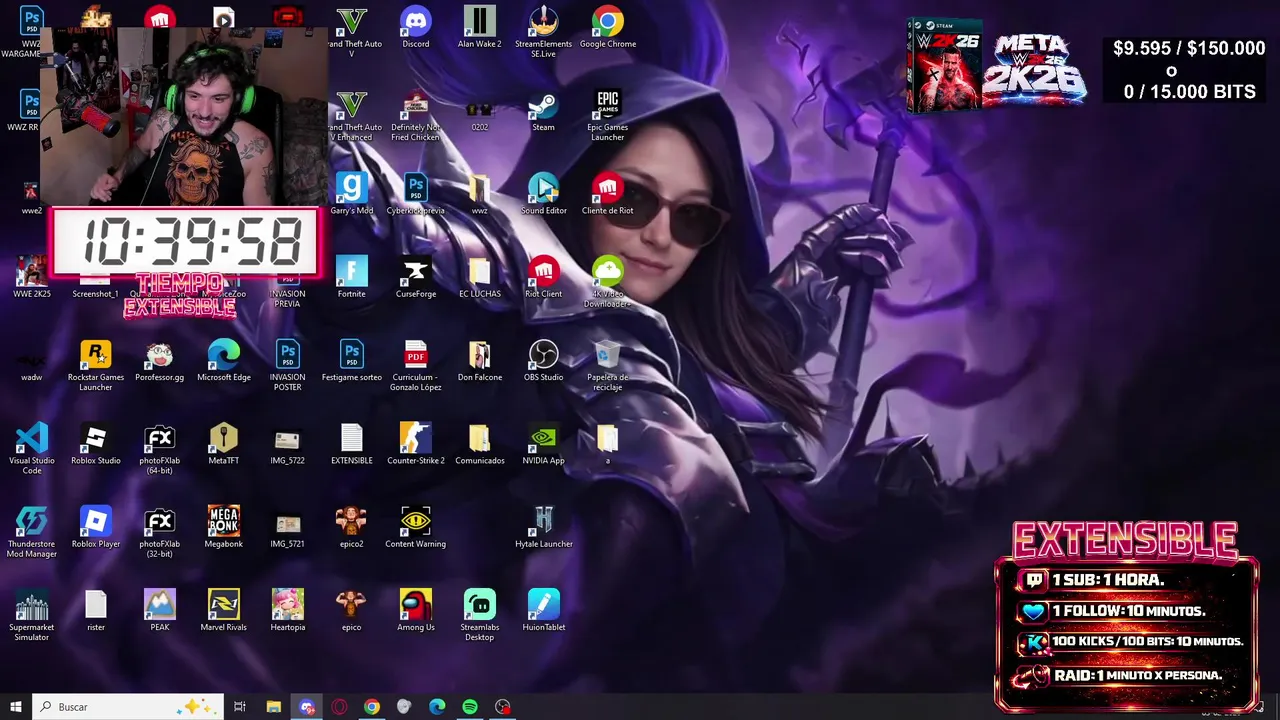
Task: Select the Don Falcone archive icon
Action: pyautogui.click(x=479, y=362)
